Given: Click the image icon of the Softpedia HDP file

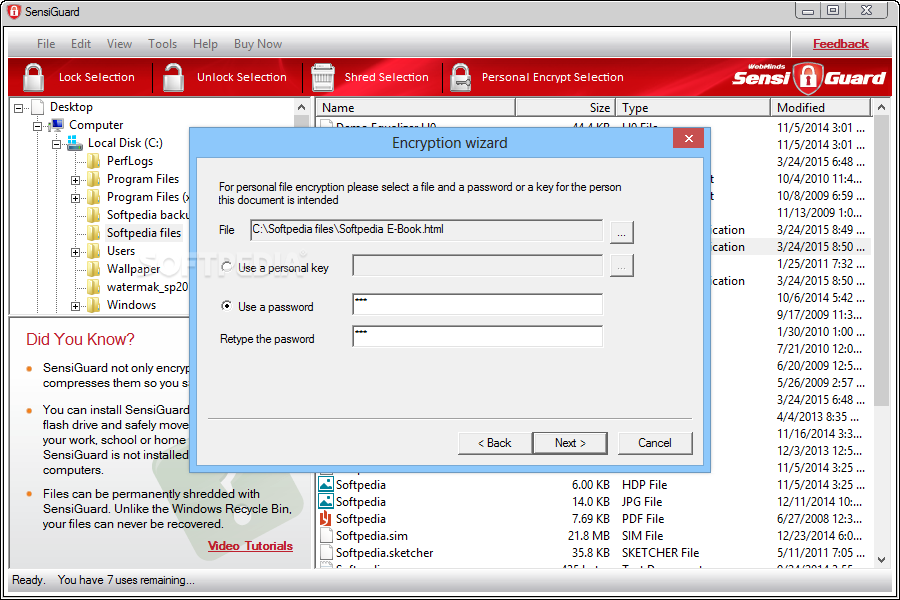Looking at the screenshot, I should point(325,484).
